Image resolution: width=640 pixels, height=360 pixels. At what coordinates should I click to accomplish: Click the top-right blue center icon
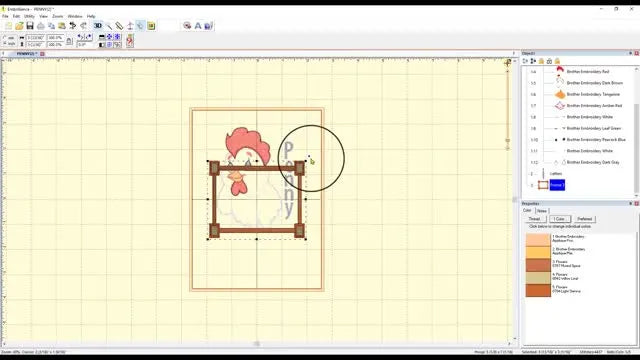(x=118, y=37)
